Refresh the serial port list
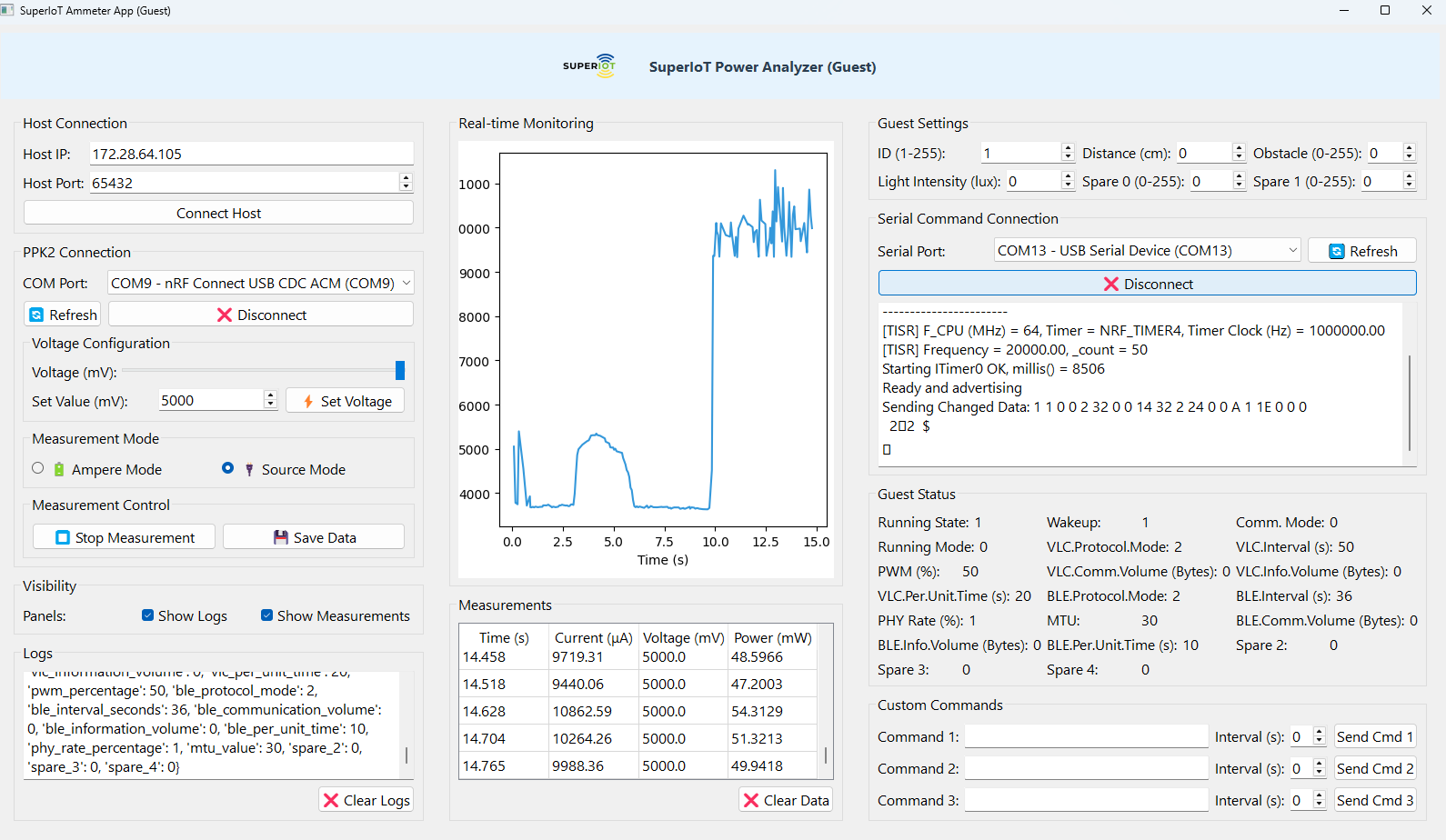1446x840 pixels. (1361, 251)
